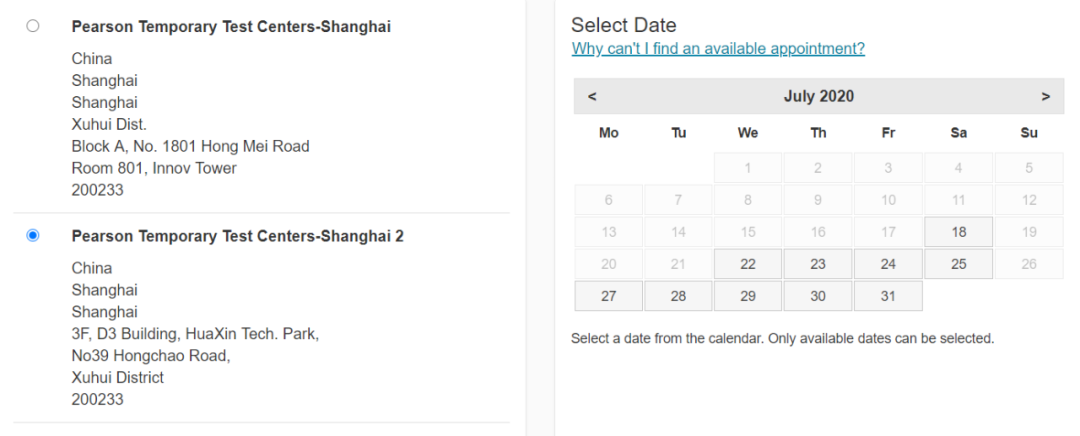Click the Pearson Temporary Test Centers-Shanghai 2 label

(x=237, y=237)
